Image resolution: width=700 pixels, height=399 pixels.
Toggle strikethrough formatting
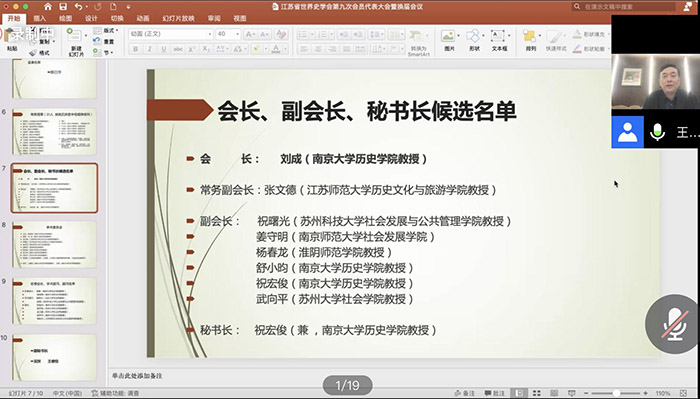click(178, 49)
